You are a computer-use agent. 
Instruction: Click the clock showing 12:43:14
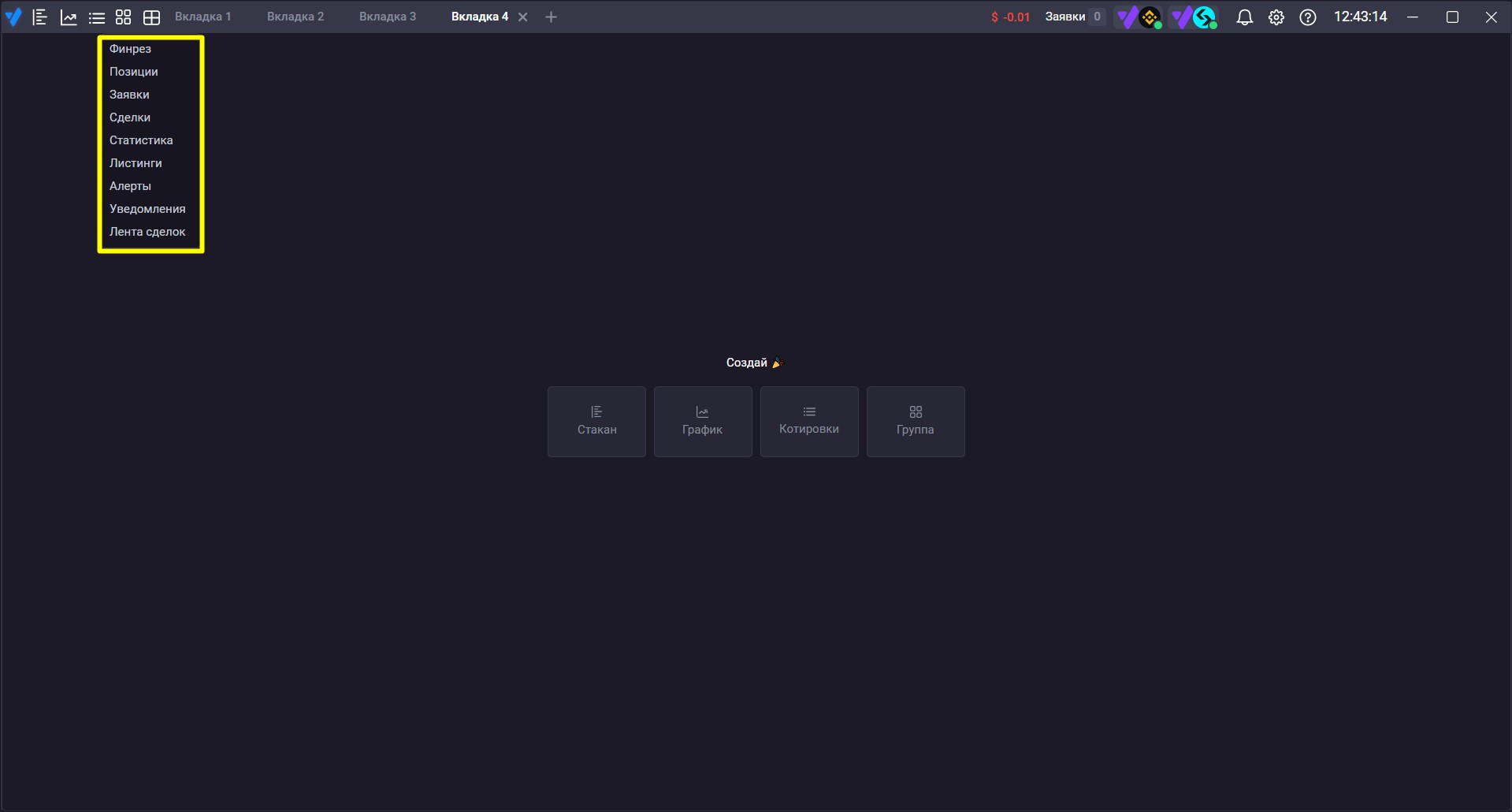(1360, 17)
